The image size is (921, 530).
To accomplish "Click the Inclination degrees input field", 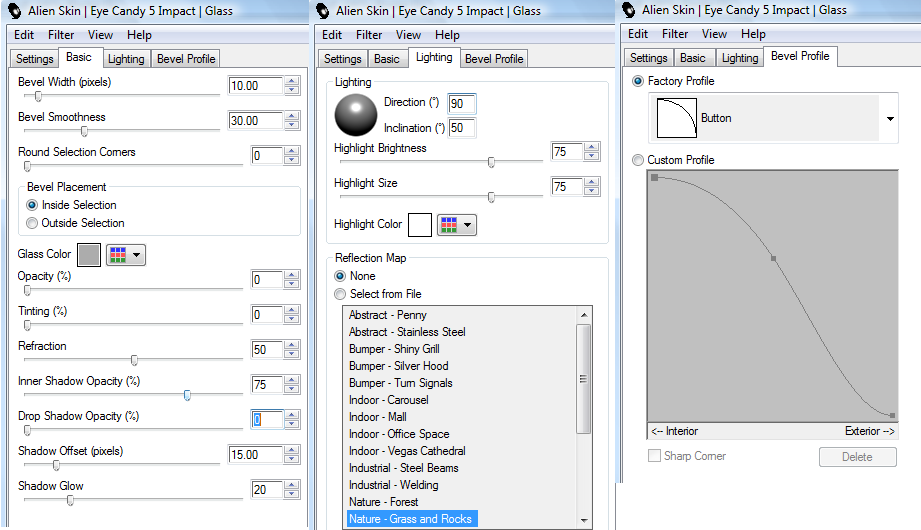I will 462,128.
